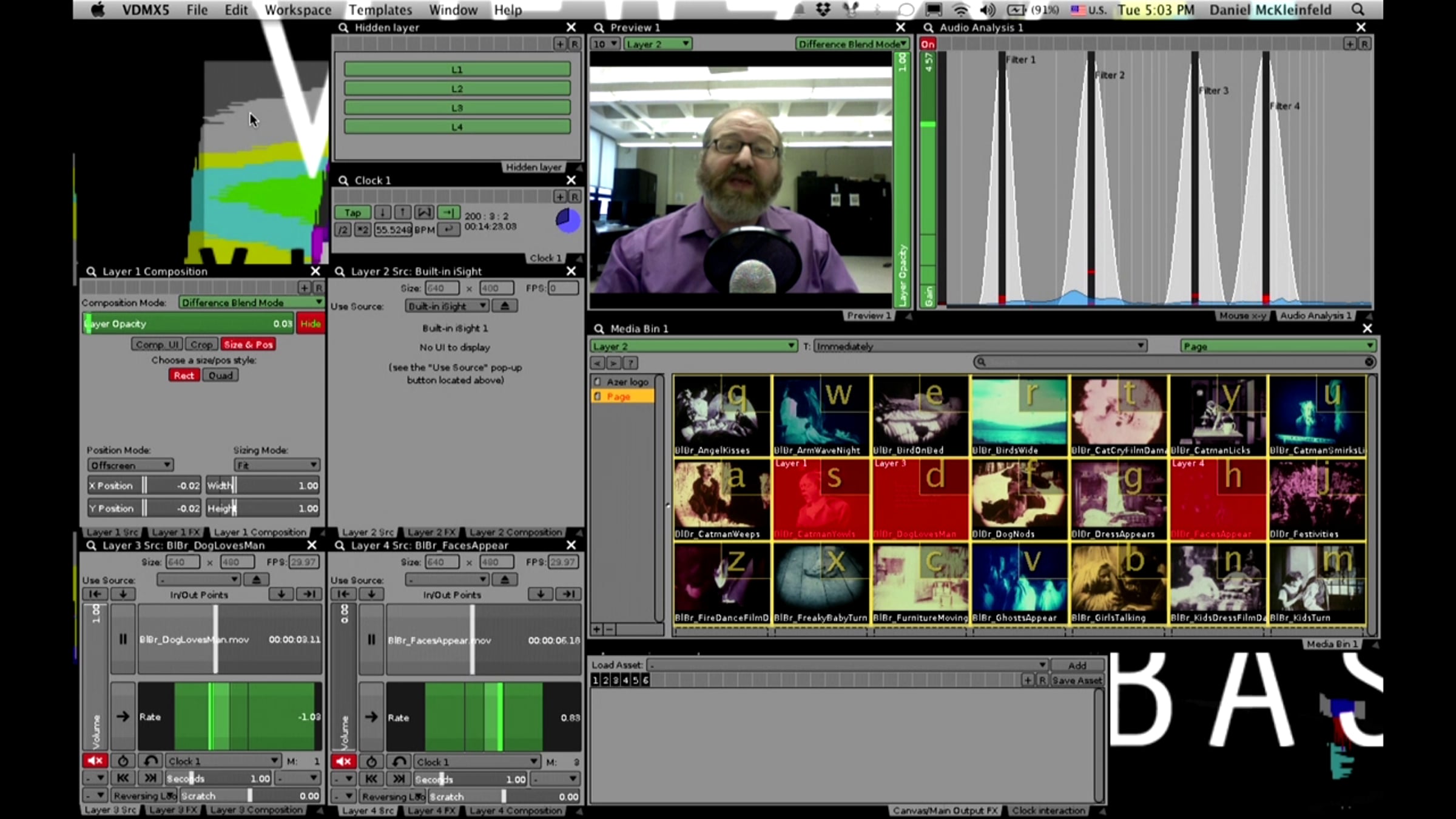Click the loop arrow icon in Layer 3 Src
The width and height of the screenshot is (1456, 819).
(150, 761)
